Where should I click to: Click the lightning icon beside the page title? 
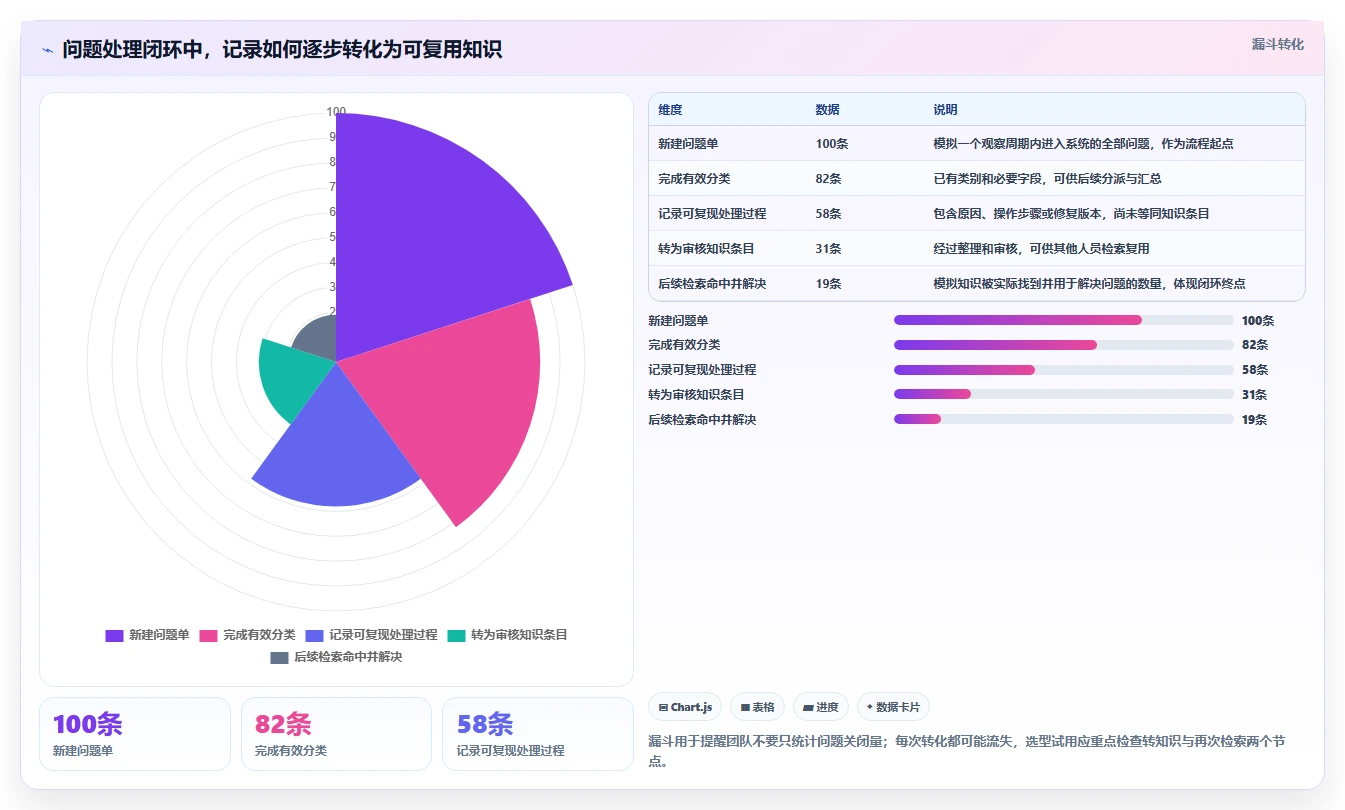coord(47,50)
